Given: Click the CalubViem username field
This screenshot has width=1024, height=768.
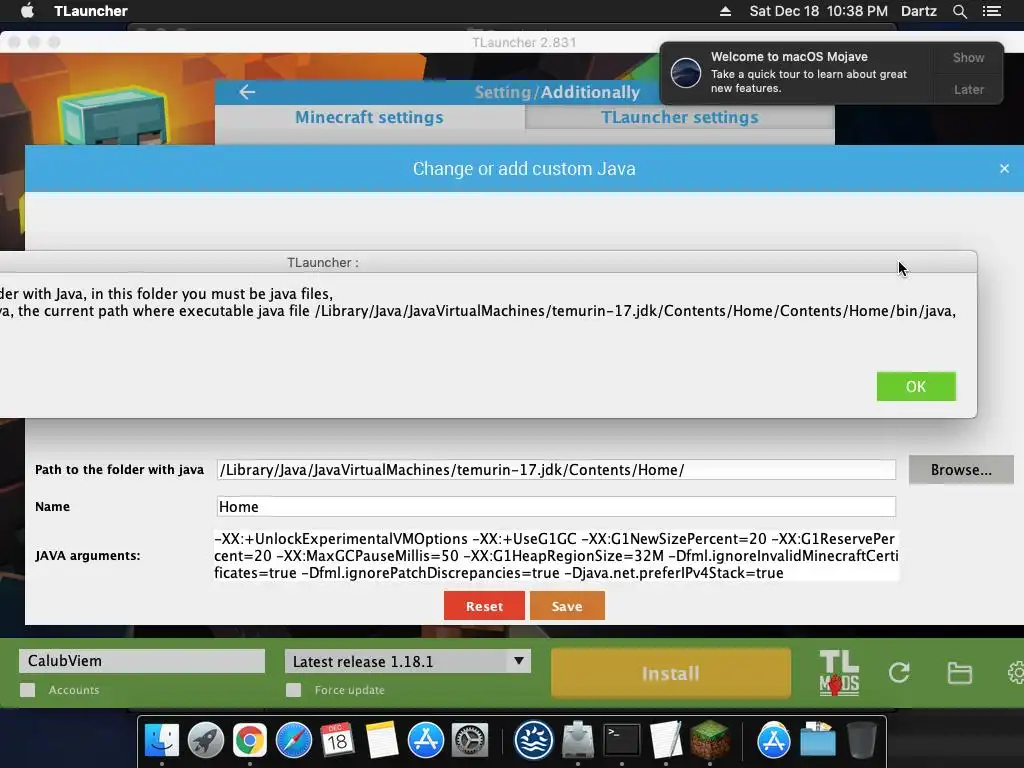Looking at the screenshot, I should [142, 661].
